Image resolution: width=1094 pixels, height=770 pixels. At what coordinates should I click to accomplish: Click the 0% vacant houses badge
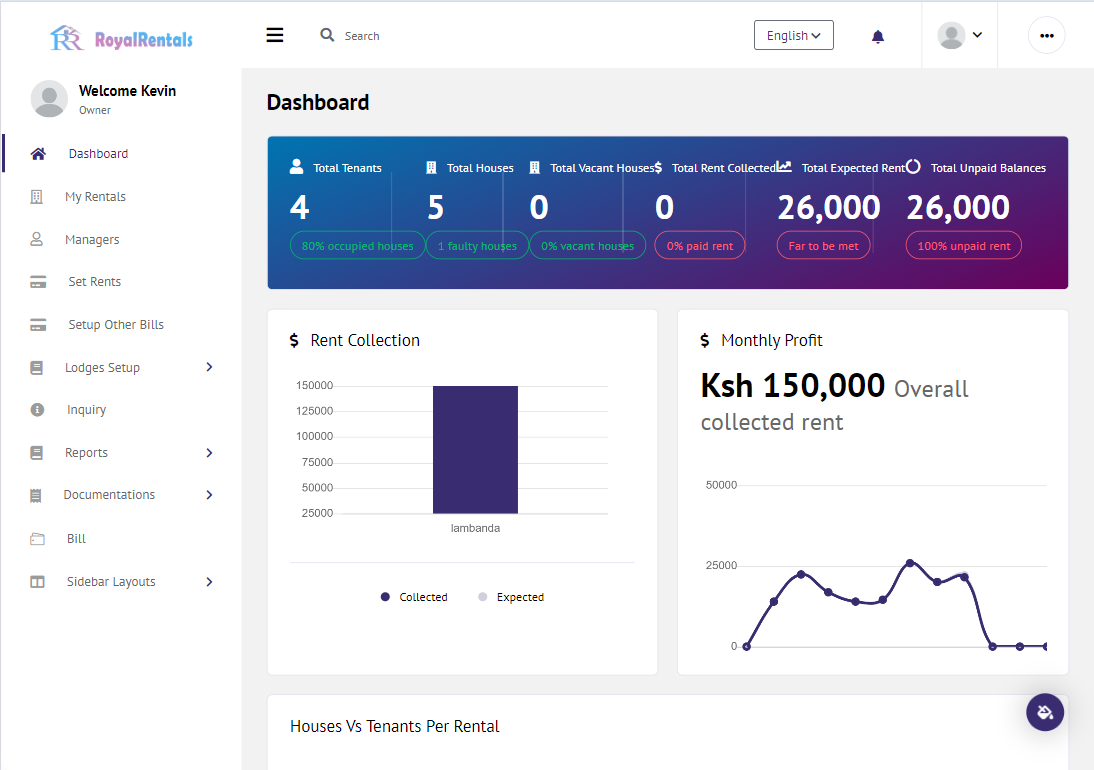(x=587, y=246)
